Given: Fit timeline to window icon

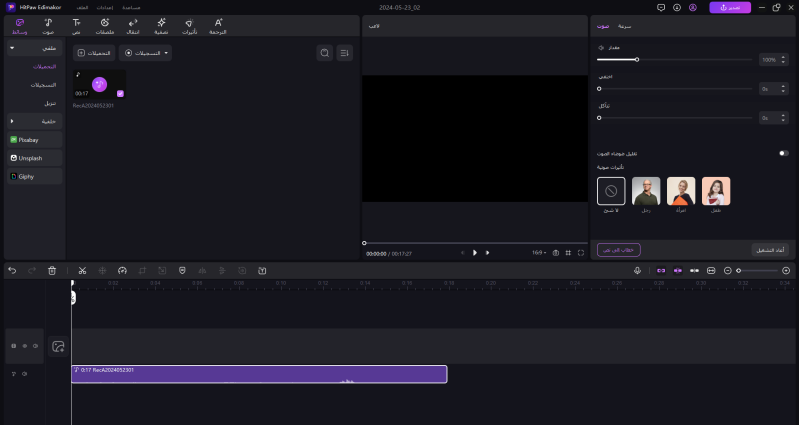Looking at the screenshot, I should (x=711, y=271).
